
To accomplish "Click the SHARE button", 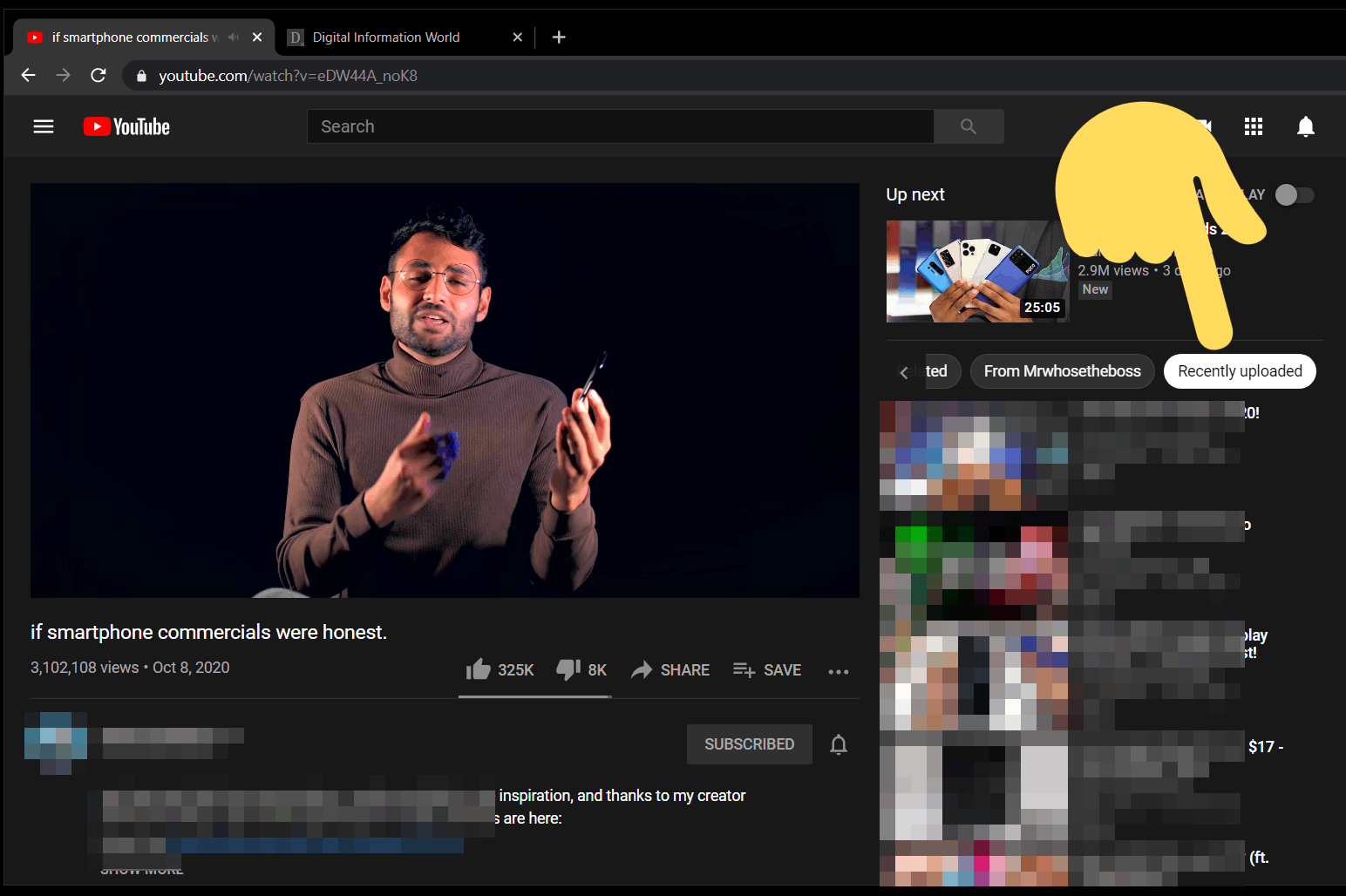I will [x=670, y=669].
